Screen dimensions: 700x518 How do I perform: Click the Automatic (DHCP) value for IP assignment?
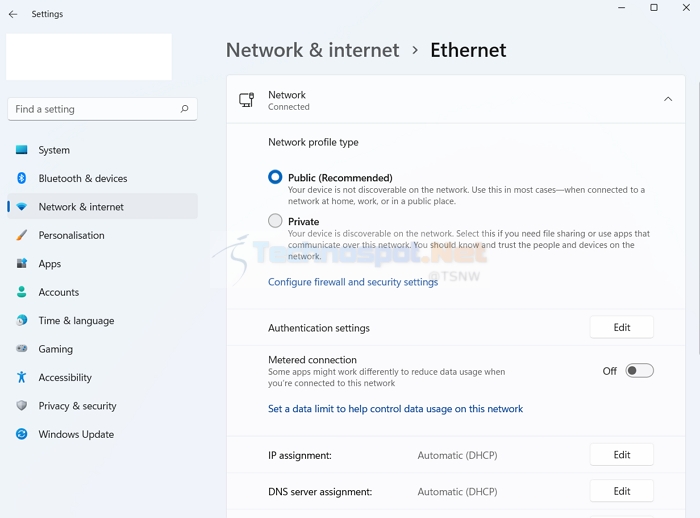pos(457,455)
